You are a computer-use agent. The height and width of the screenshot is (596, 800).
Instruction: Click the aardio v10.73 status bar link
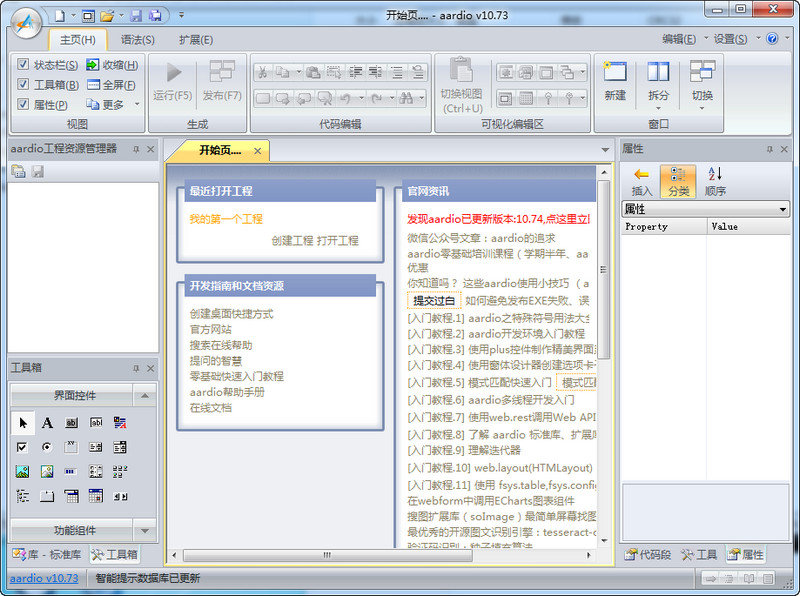[44, 578]
